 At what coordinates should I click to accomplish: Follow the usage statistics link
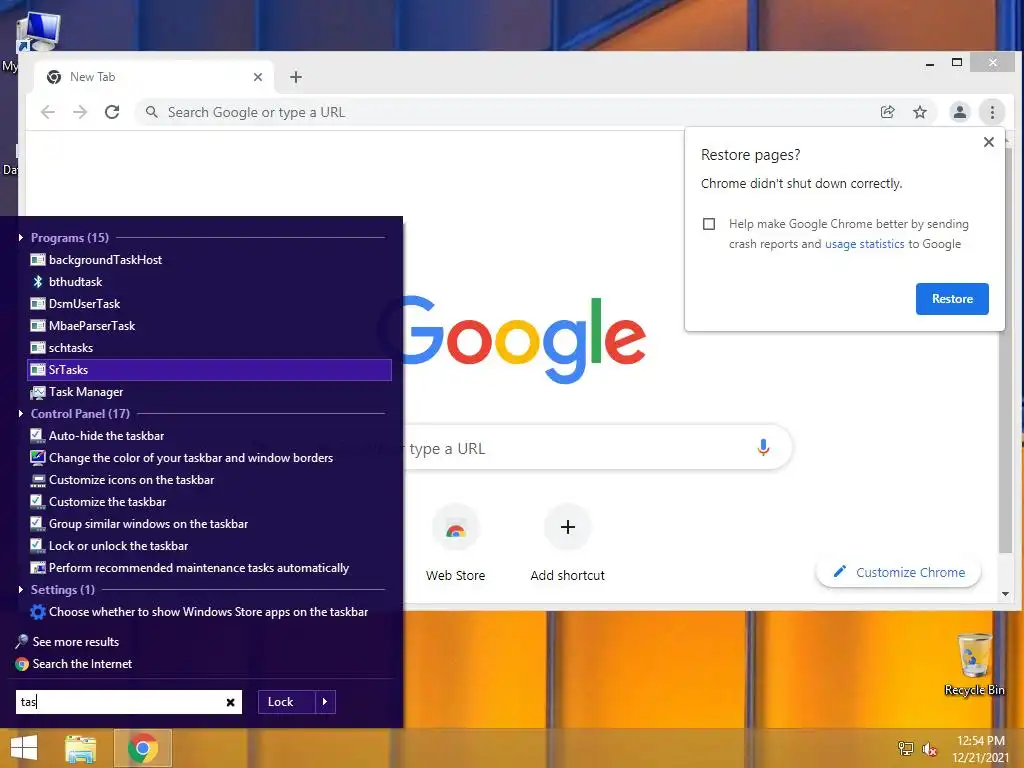(865, 244)
